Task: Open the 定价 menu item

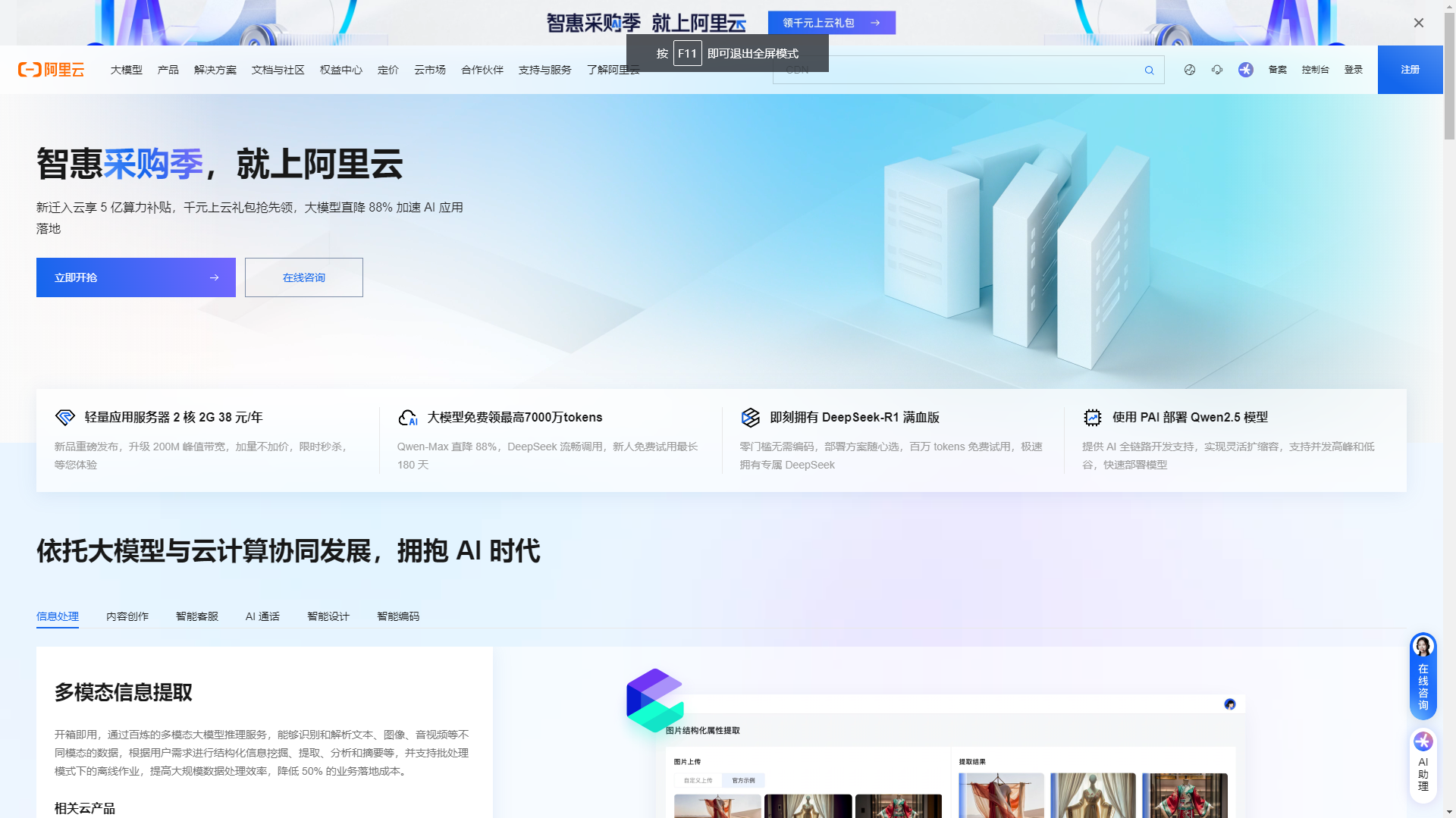Action: (388, 70)
